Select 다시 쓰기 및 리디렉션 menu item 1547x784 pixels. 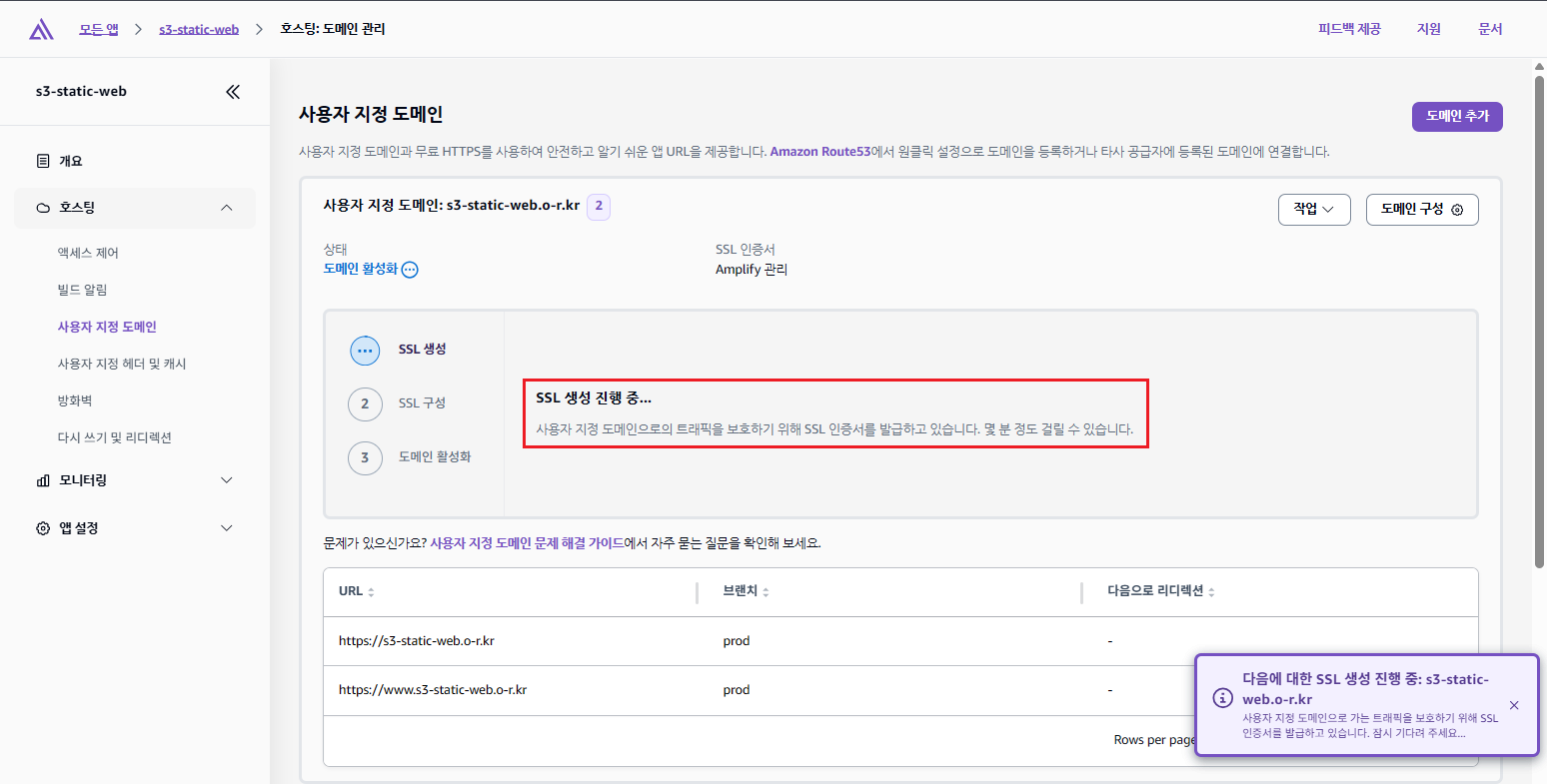click(115, 437)
